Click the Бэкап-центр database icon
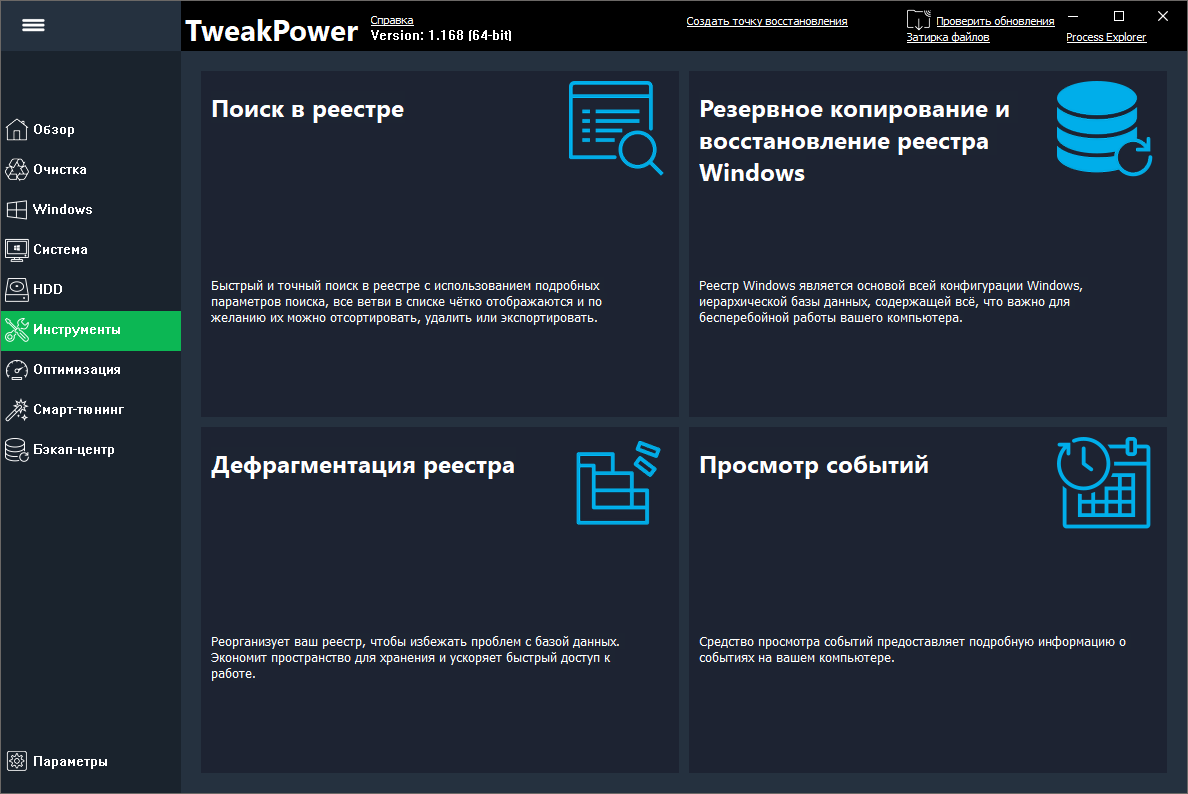Image resolution: width=1188 pixels, height=794 pixels. [17, 450]
